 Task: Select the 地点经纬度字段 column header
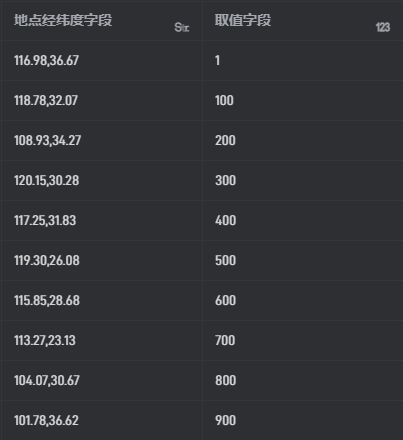tap(102, 21)
